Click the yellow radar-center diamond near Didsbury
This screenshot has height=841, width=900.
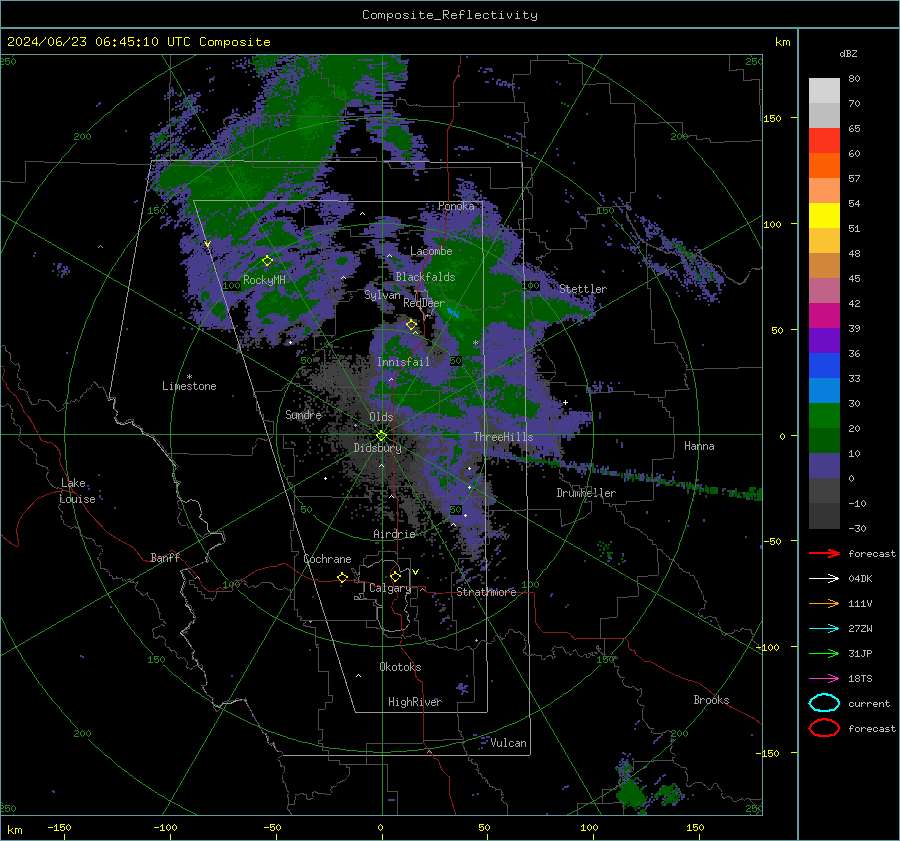(x=381, y=436)
